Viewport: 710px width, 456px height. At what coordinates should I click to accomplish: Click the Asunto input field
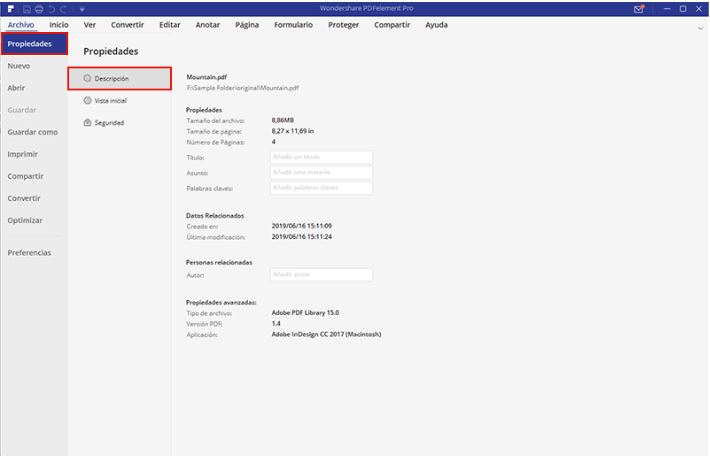point(321,172)
